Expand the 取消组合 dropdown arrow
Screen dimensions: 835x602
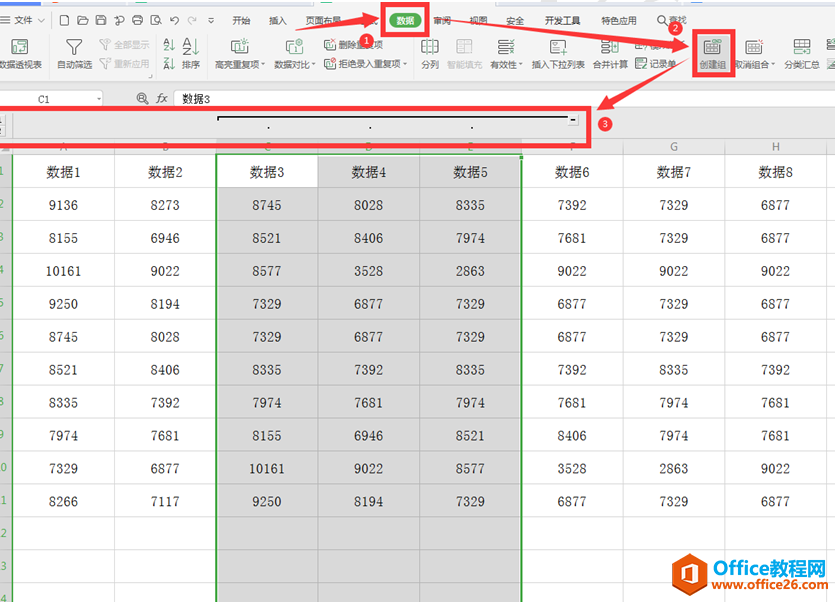click(773, 64)
